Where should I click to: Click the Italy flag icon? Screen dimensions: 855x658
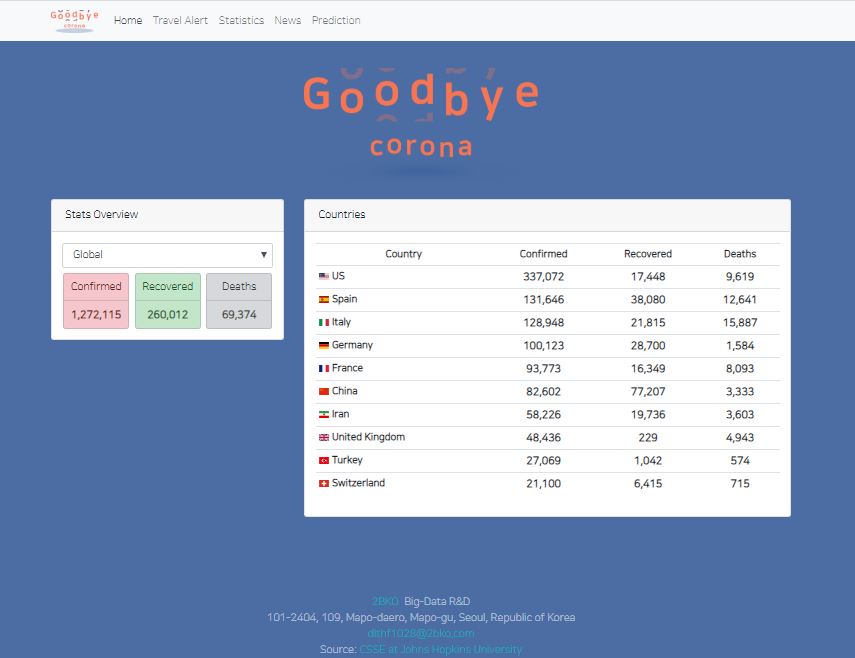pos(323,322)
